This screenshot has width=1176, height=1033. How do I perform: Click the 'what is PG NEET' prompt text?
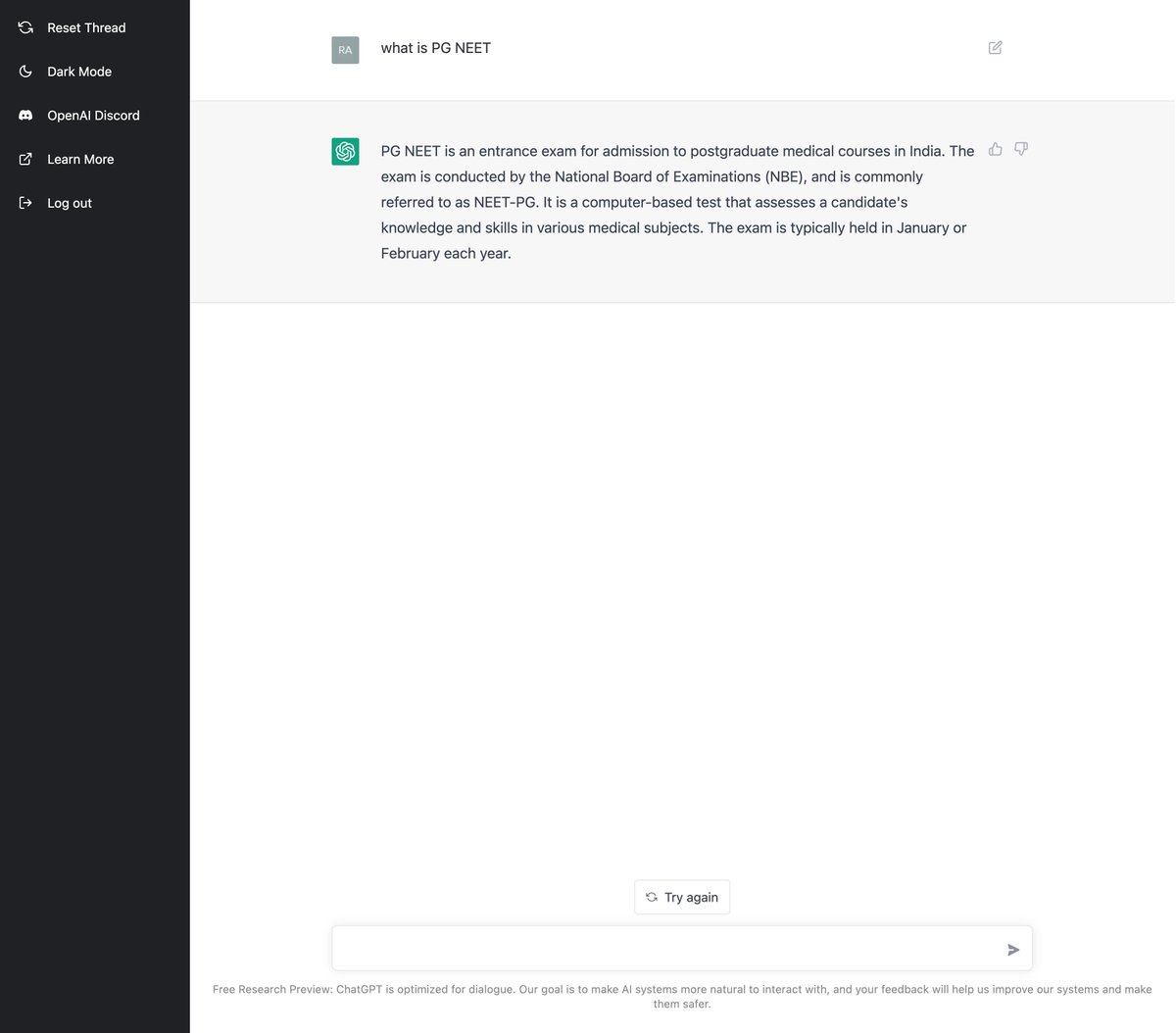pos(436,48)
